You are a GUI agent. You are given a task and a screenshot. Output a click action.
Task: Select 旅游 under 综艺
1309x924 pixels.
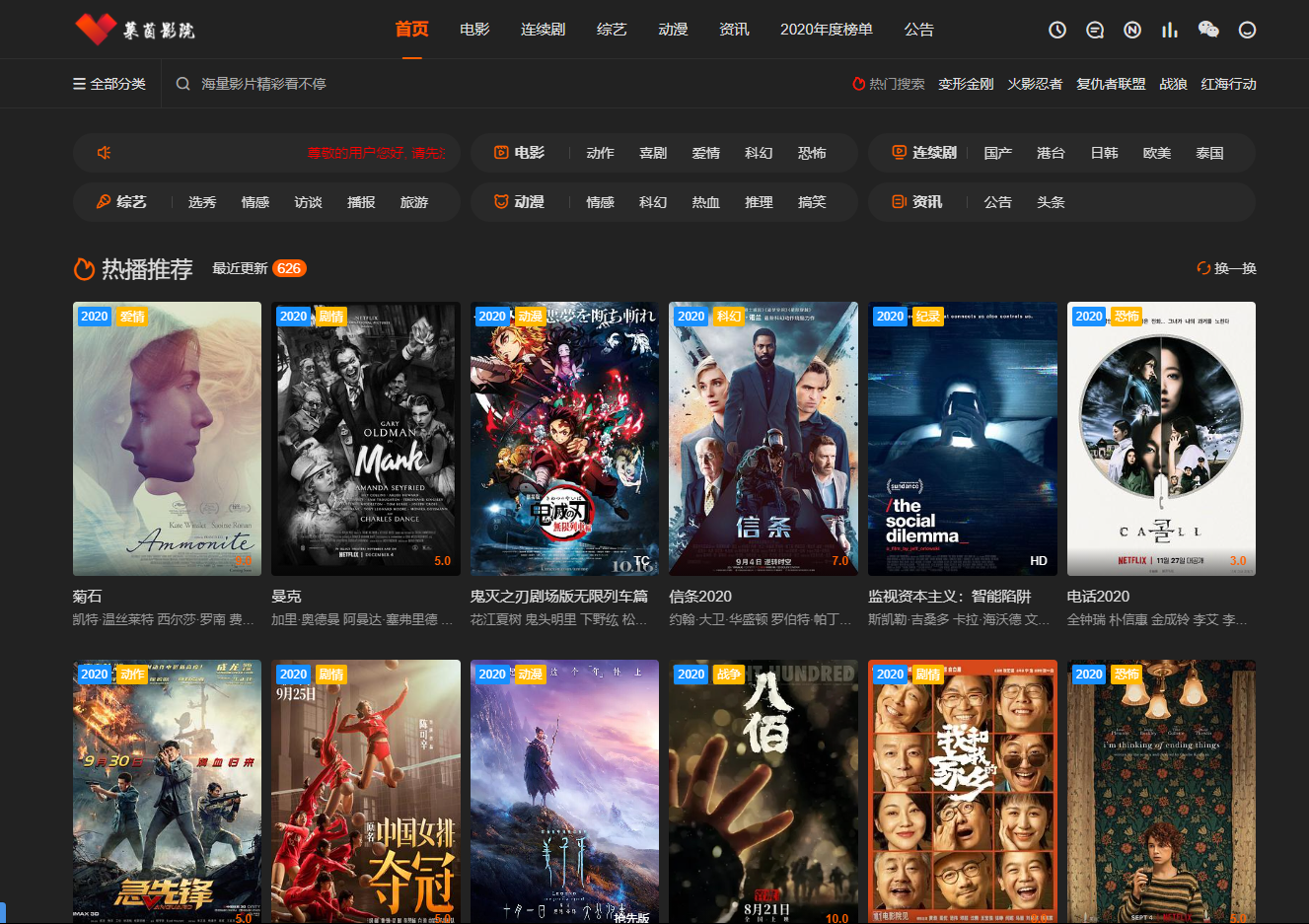(414, 202)
